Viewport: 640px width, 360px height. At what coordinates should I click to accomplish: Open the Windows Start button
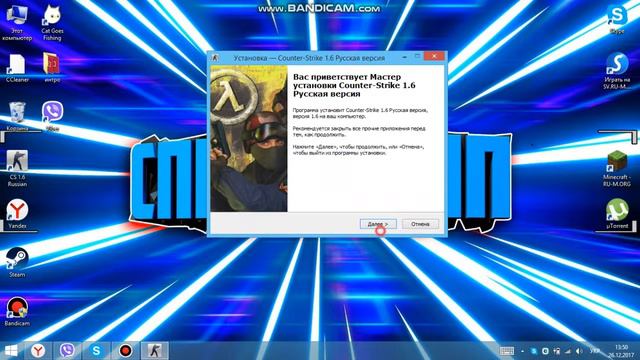point(11,351)
